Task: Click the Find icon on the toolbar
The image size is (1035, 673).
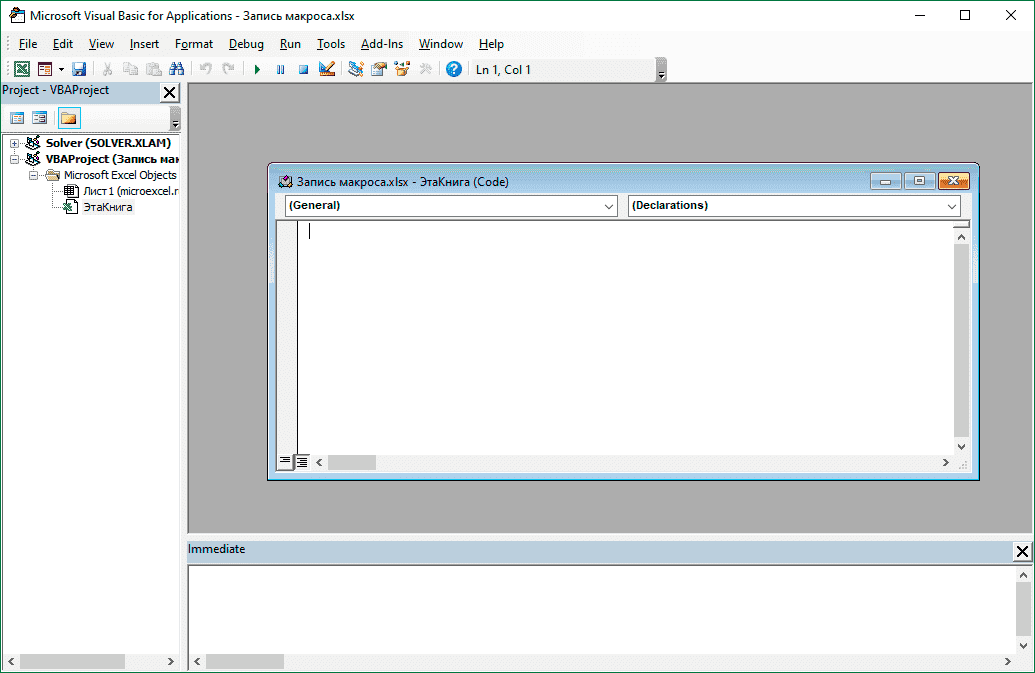Action: pos(176,68)
